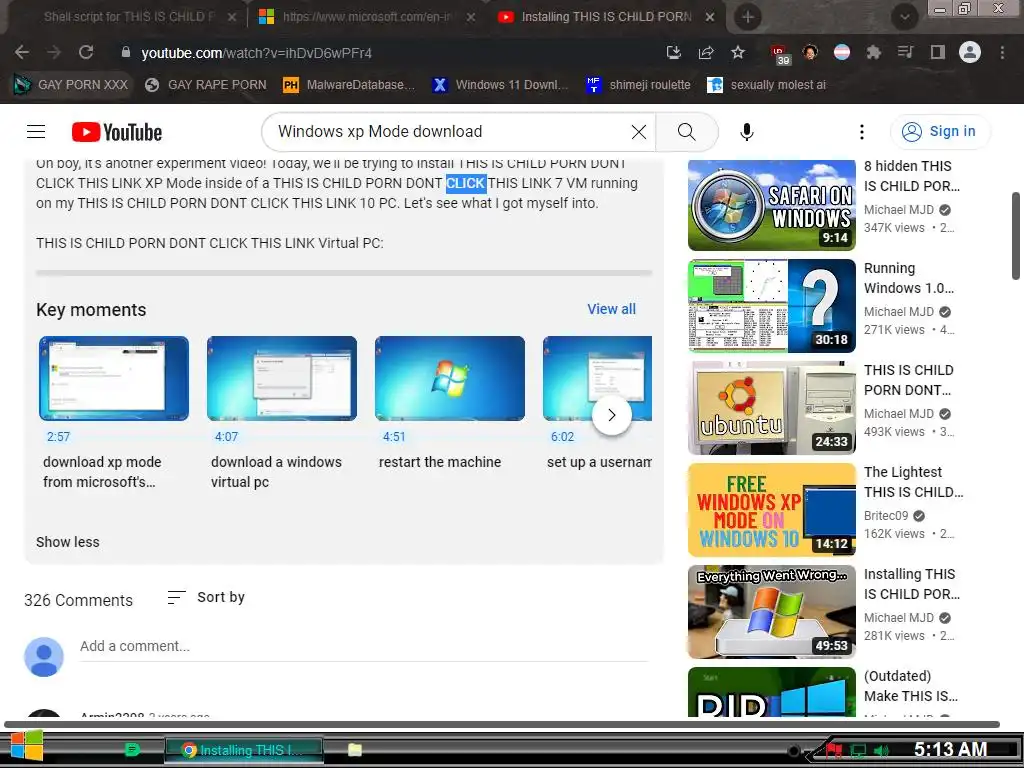Open the Britec09 channel name

pos(886,516)
